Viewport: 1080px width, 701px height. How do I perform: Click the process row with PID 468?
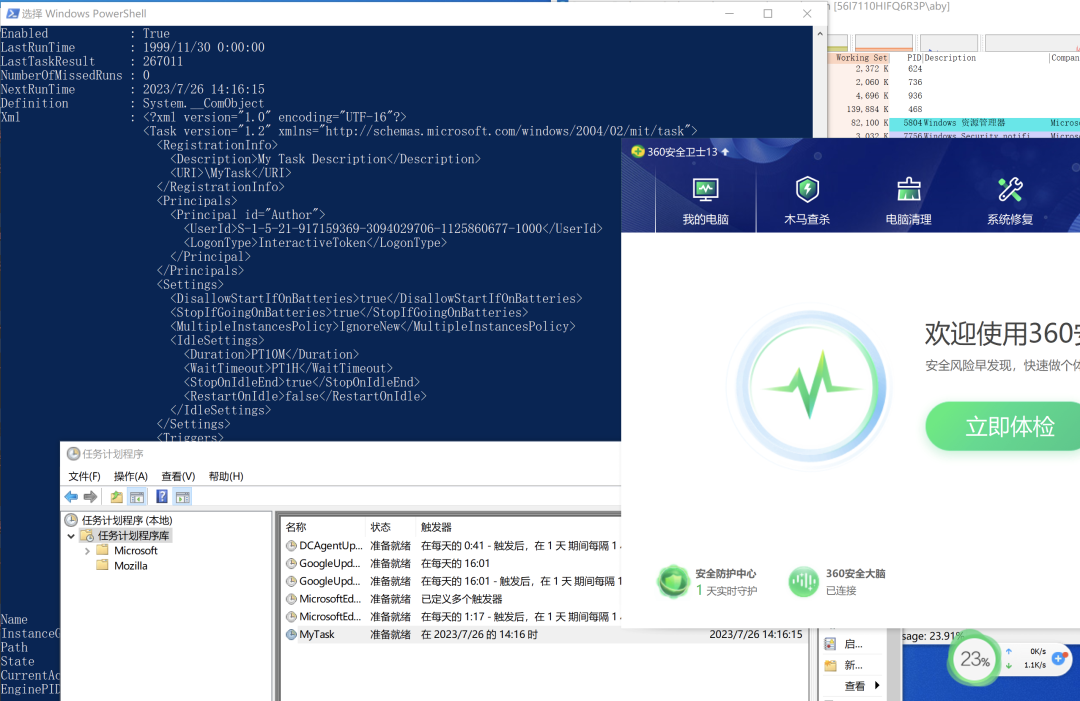coord(954,109)
